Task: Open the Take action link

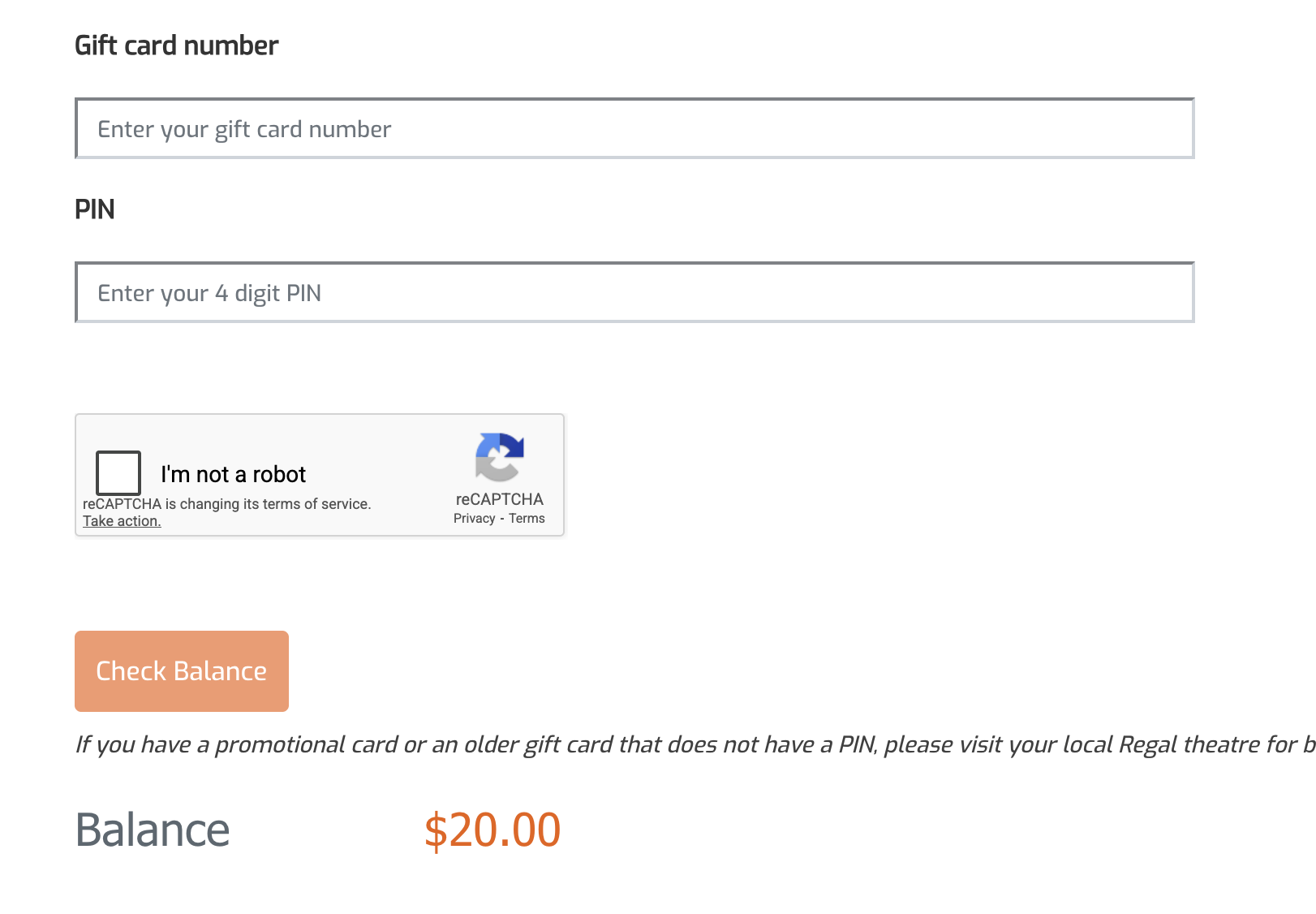Action: (122, 521)
